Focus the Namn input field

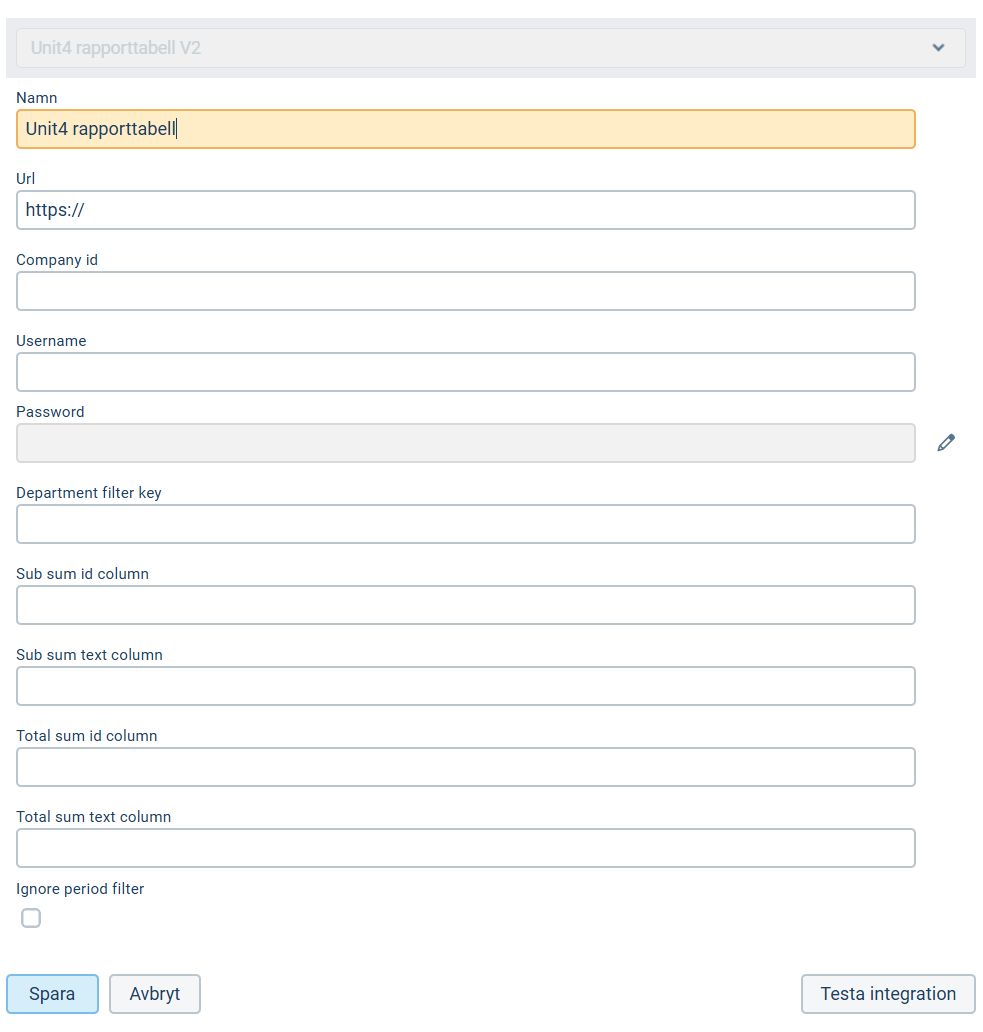point(465,129)
